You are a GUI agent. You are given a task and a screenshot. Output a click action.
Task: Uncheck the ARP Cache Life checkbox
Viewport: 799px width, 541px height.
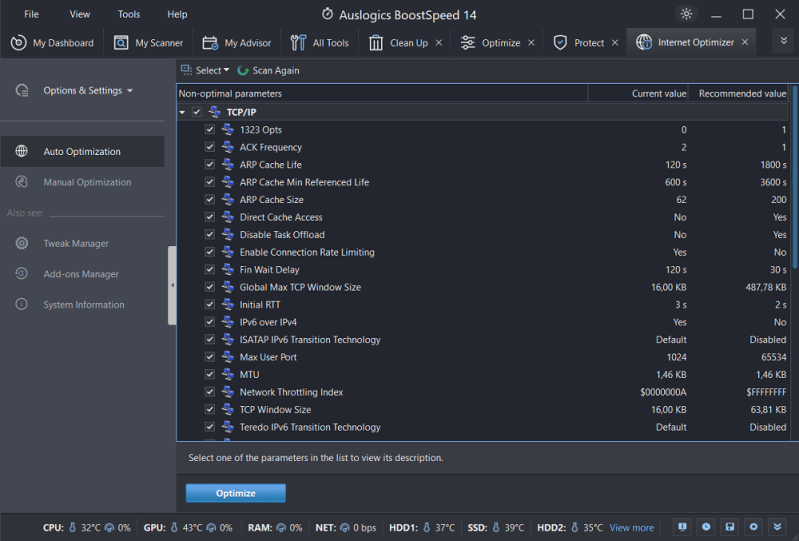point(209,165)
